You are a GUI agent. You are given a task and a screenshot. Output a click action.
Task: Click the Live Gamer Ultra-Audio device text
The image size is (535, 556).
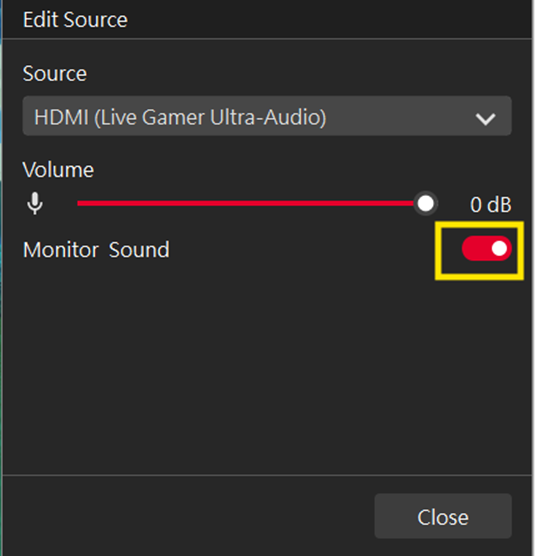click(210, 117)
